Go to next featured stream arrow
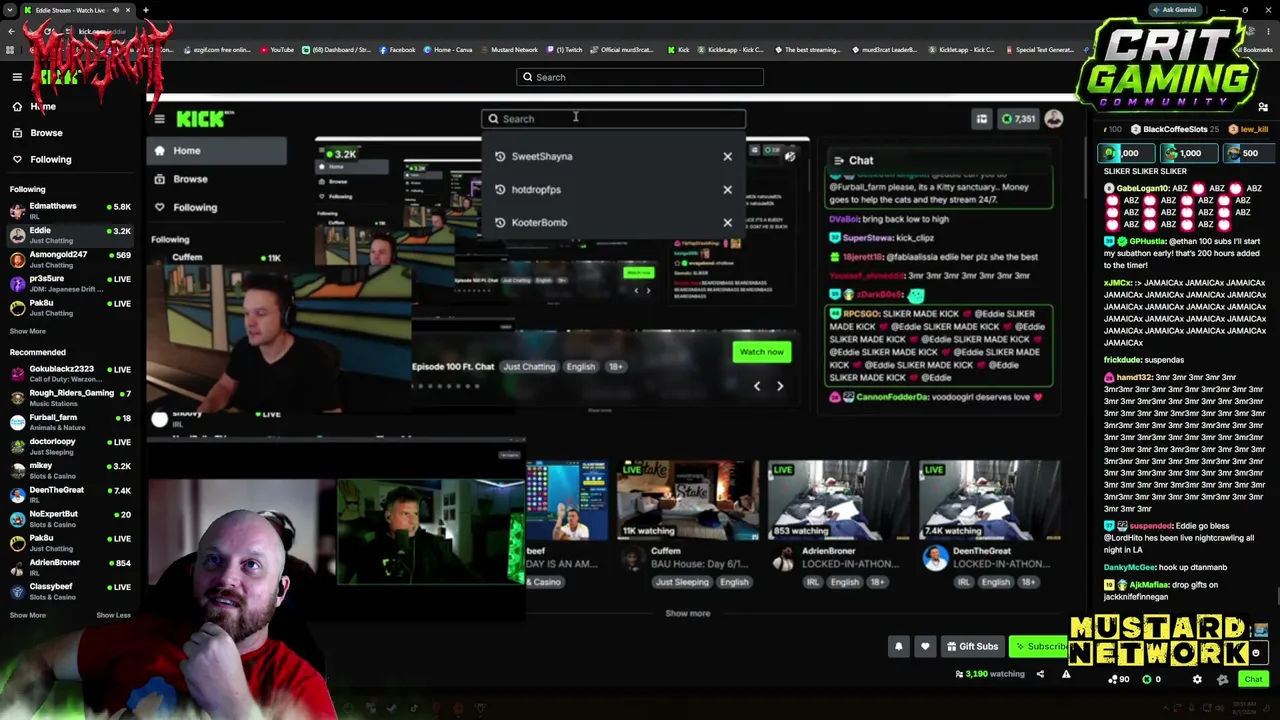The width and height of the screenshot is (1280, 720). click(780, 385)
